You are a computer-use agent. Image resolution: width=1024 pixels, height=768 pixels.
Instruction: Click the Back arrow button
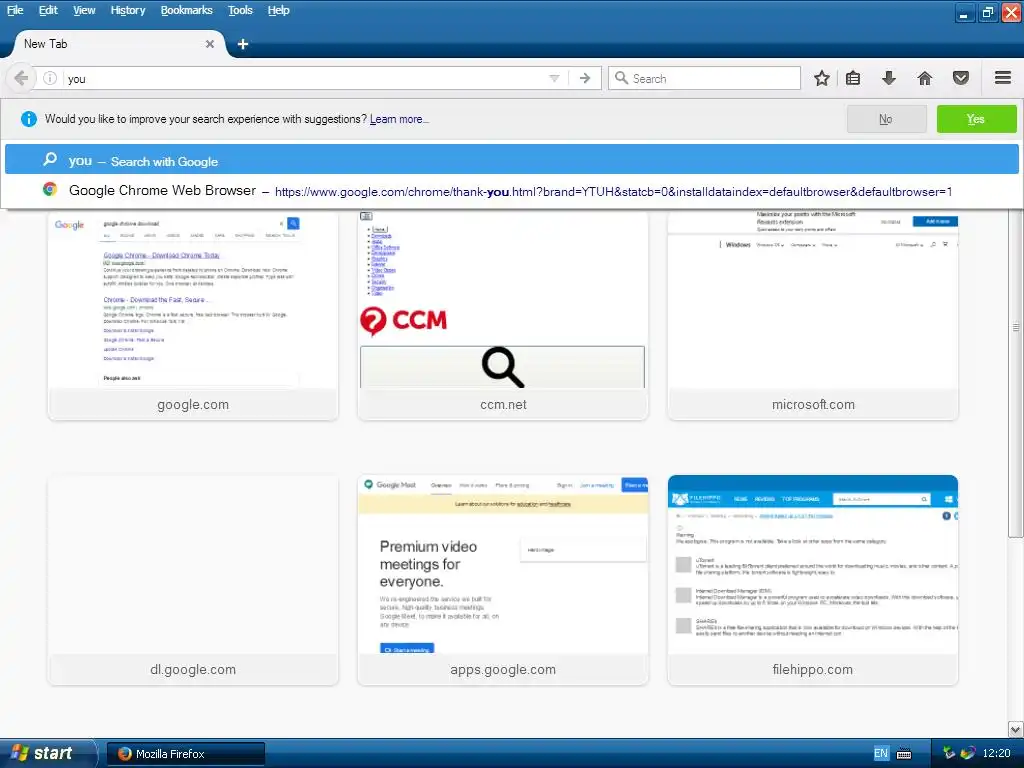tap(21, 78)
